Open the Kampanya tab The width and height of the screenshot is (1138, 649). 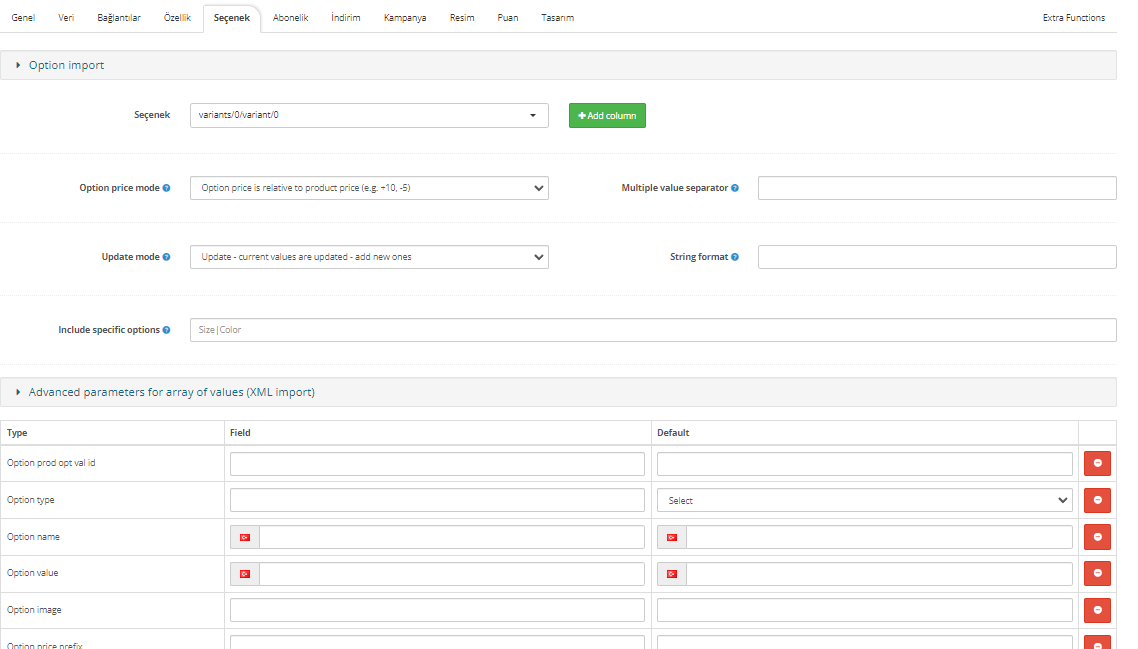[x=405, y=17]
